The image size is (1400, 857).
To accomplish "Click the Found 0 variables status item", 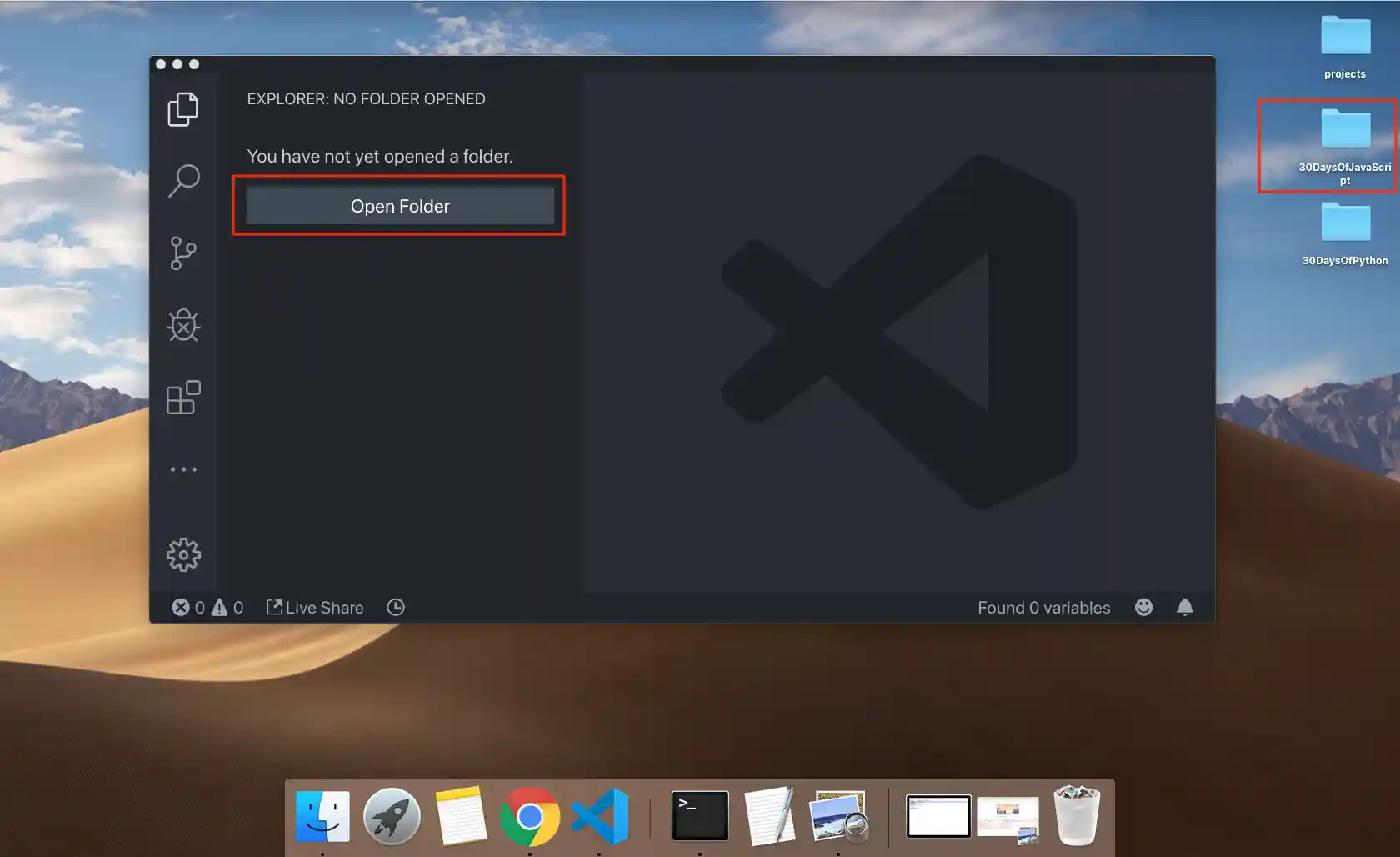I will coord(1043,607).
